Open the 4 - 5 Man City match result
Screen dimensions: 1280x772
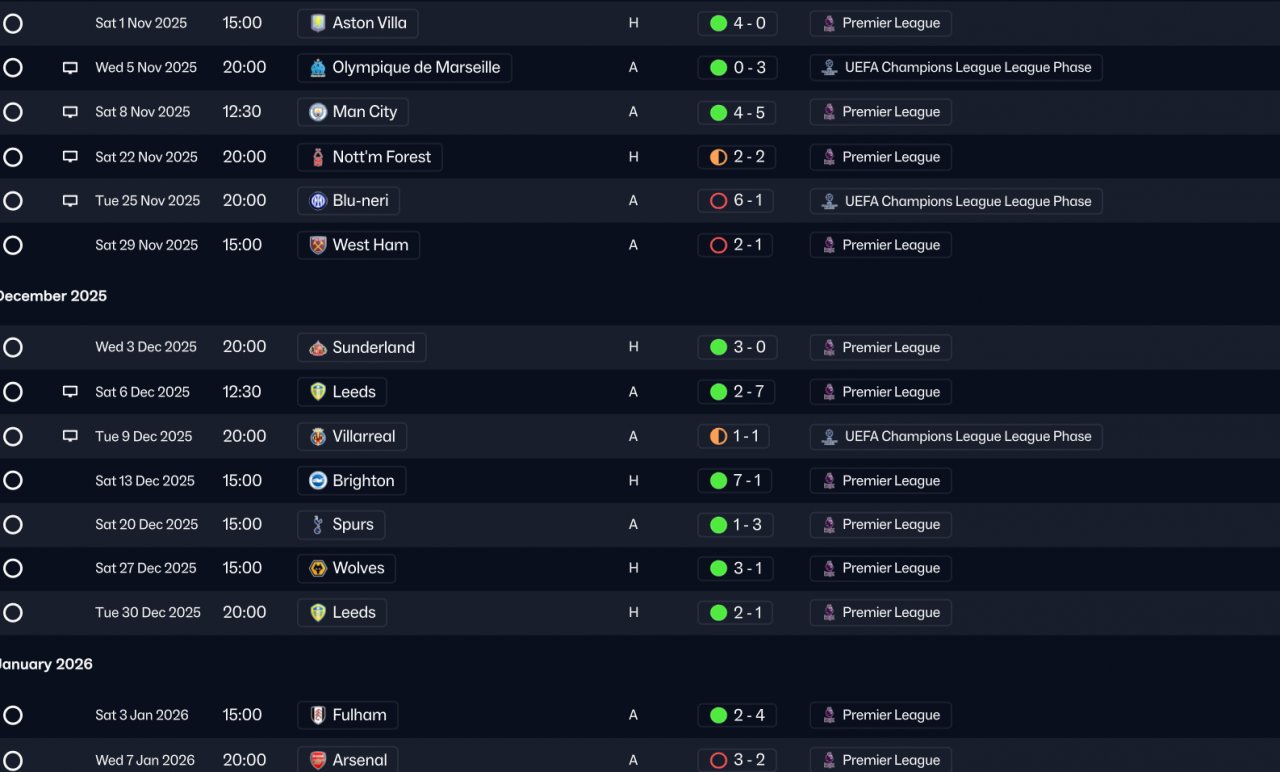(738, 113)
